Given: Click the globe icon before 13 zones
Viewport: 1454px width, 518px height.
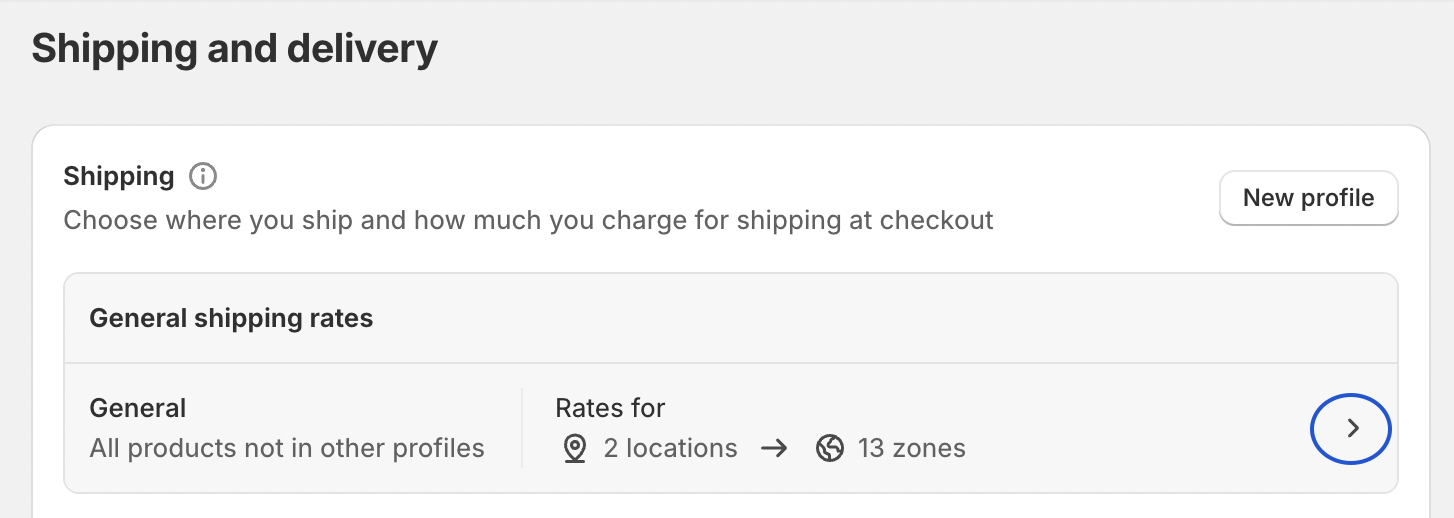Looking at the screenshot, I should (x=829, y=449).
